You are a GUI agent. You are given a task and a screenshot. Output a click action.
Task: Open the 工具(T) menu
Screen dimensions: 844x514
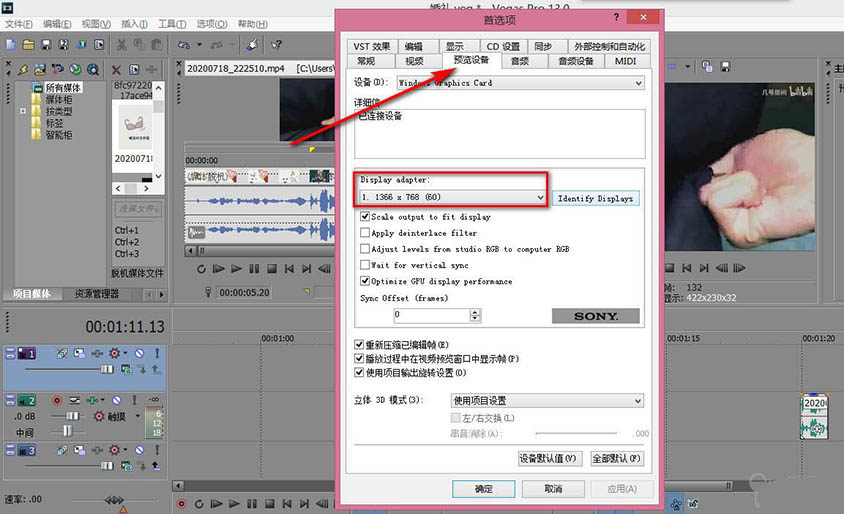[172, 24]
